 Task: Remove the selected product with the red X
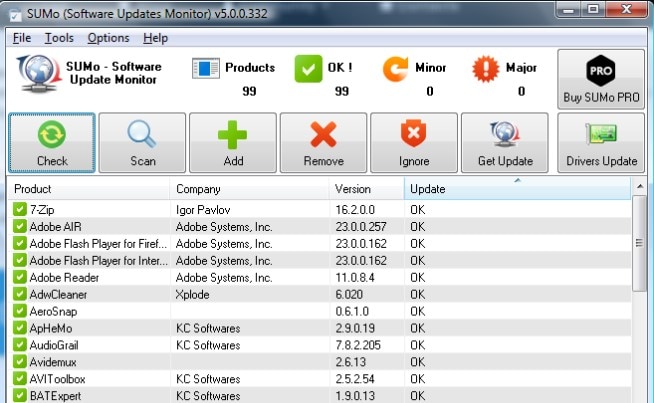tap(323, 143)
